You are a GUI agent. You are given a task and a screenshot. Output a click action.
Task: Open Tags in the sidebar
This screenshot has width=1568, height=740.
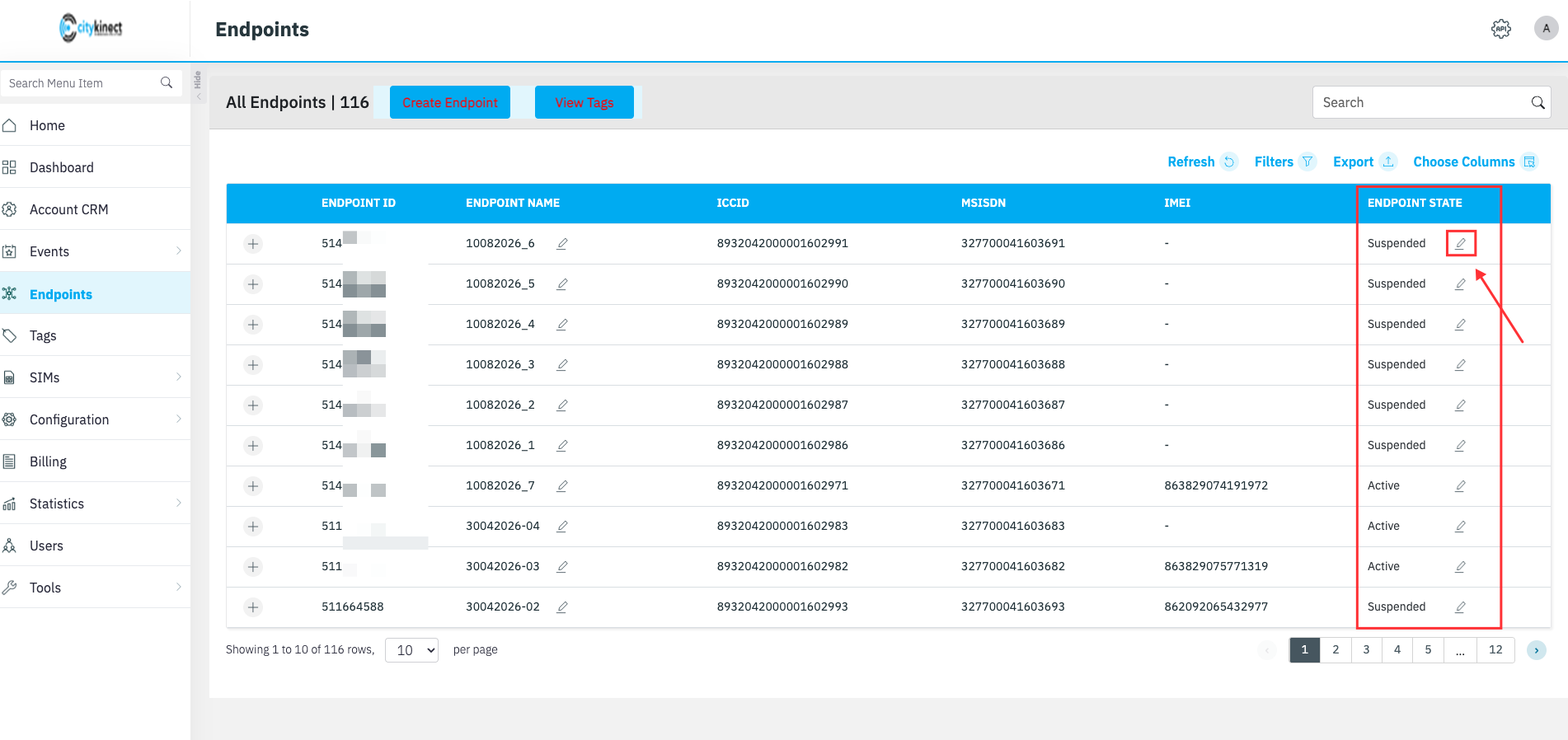pos(95,335)
